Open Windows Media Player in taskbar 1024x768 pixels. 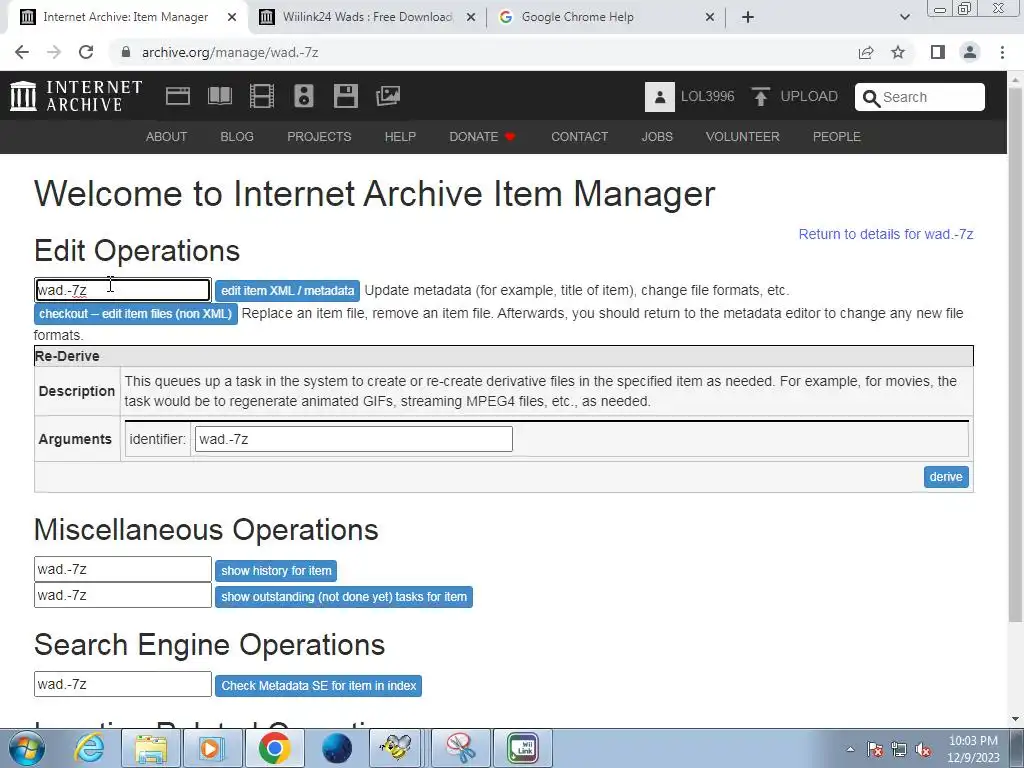212,748
